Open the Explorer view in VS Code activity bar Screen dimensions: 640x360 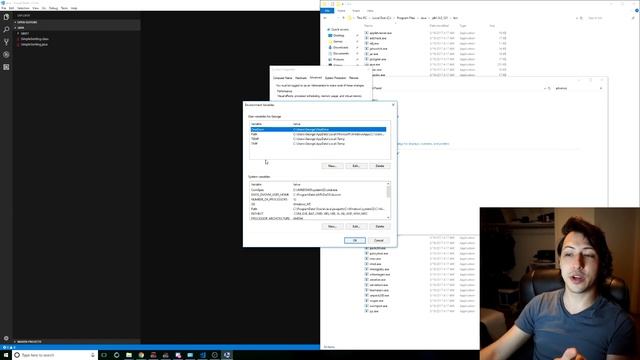coord(6,17)
